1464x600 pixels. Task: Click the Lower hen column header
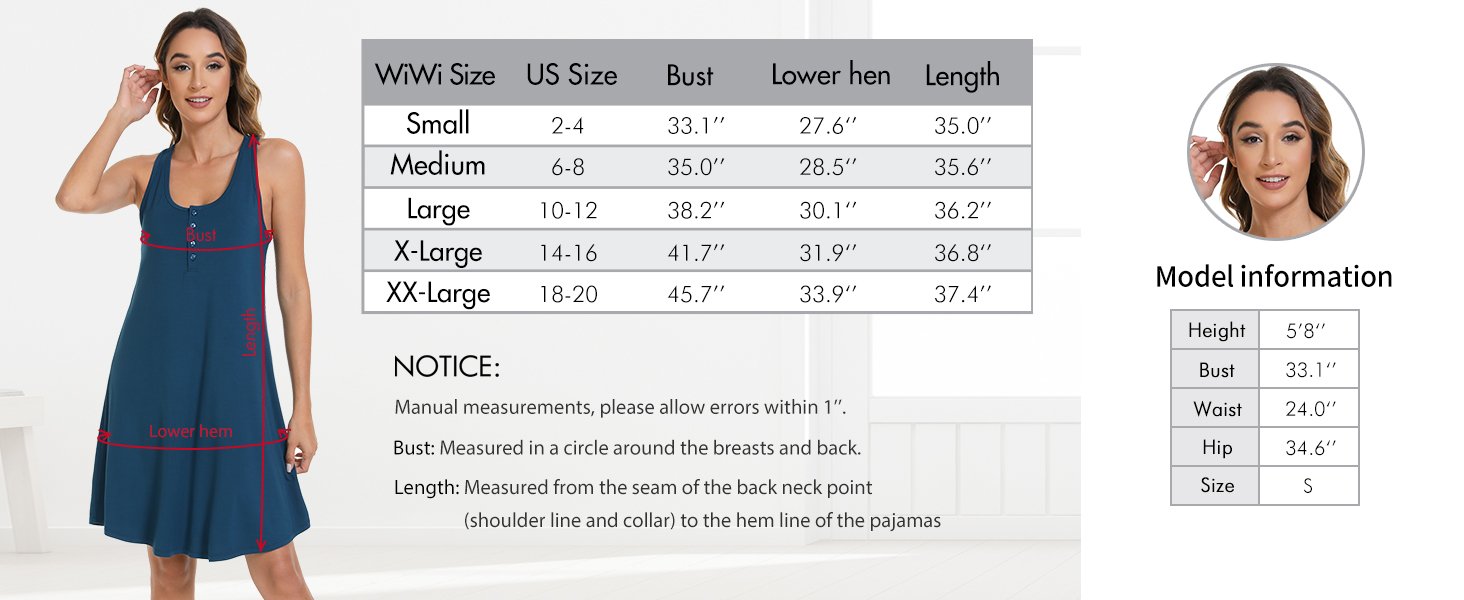(830, 75)
